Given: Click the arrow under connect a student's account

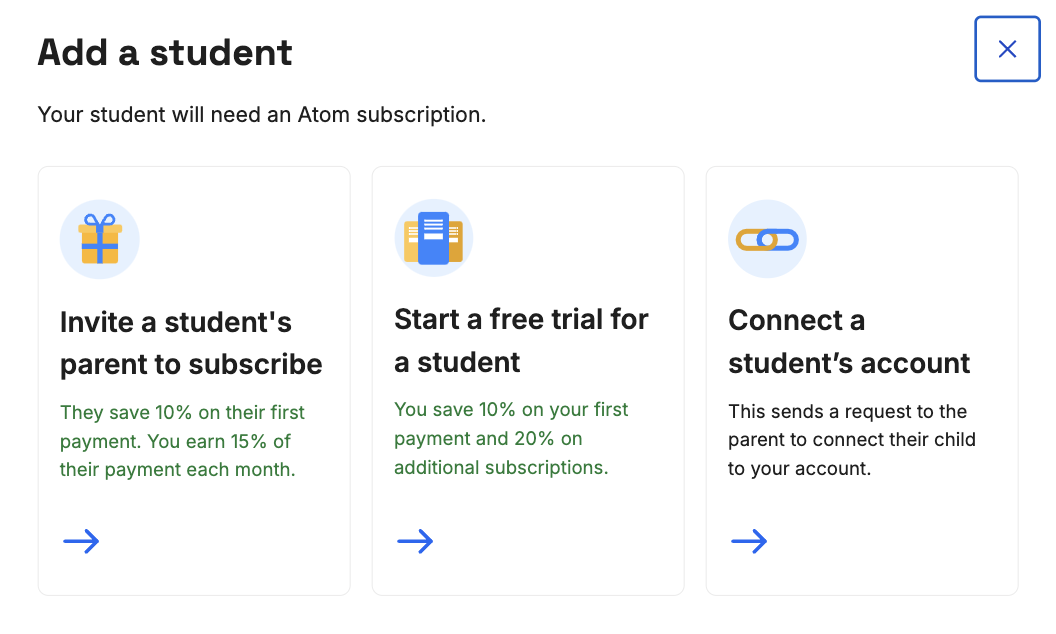Looking at the screenshot, I should pos(749,541).
